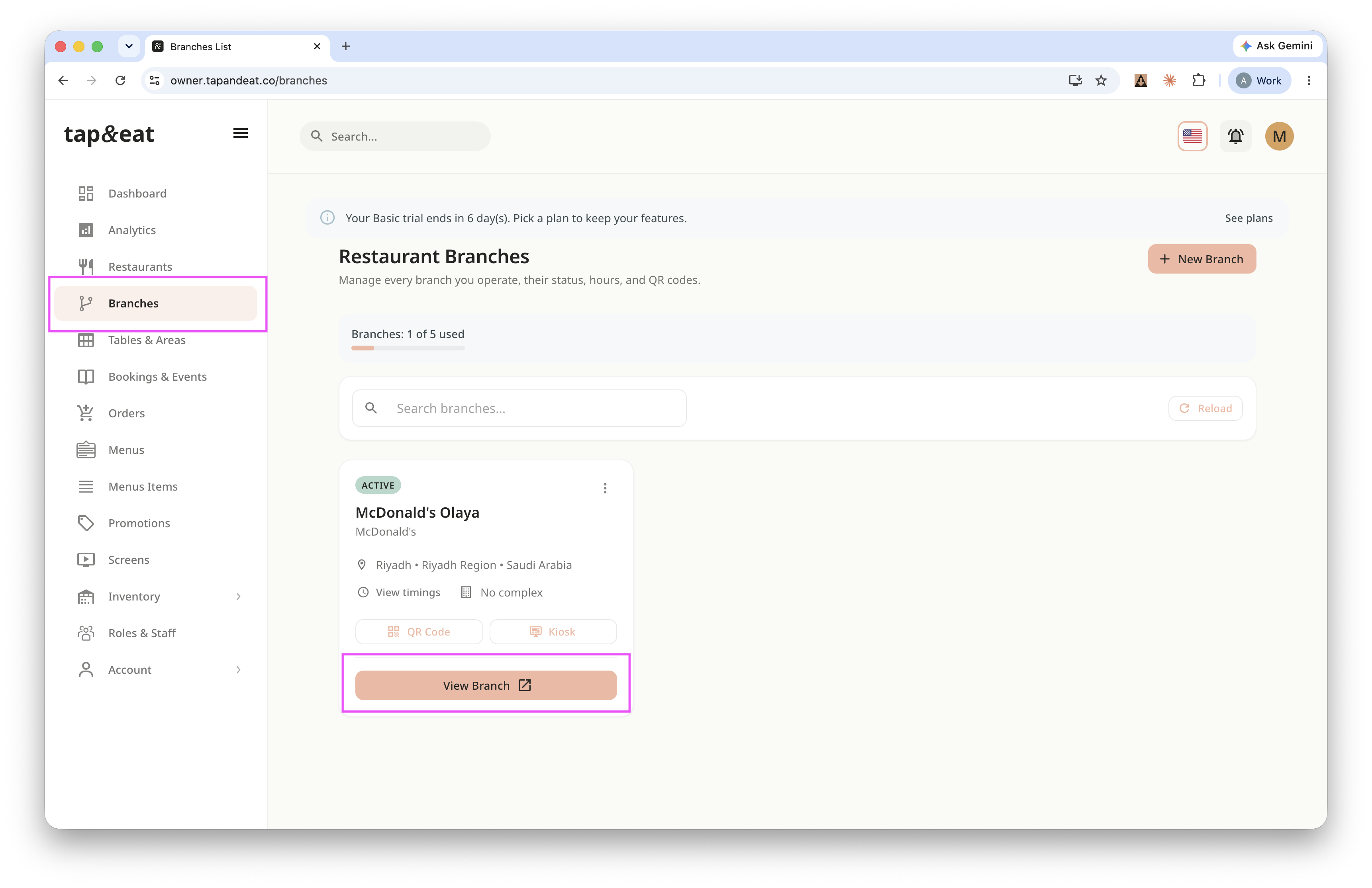Screen dimensions: 1372x888
Task: Open the US flag language selector
Action: tap(1192, 137)
